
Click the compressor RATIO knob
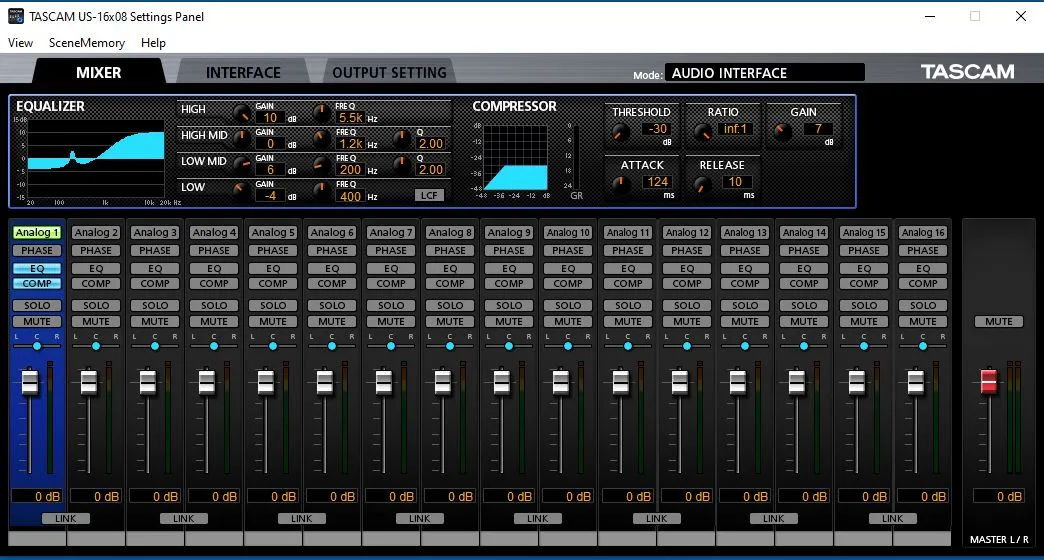click(x=702, y=130)
